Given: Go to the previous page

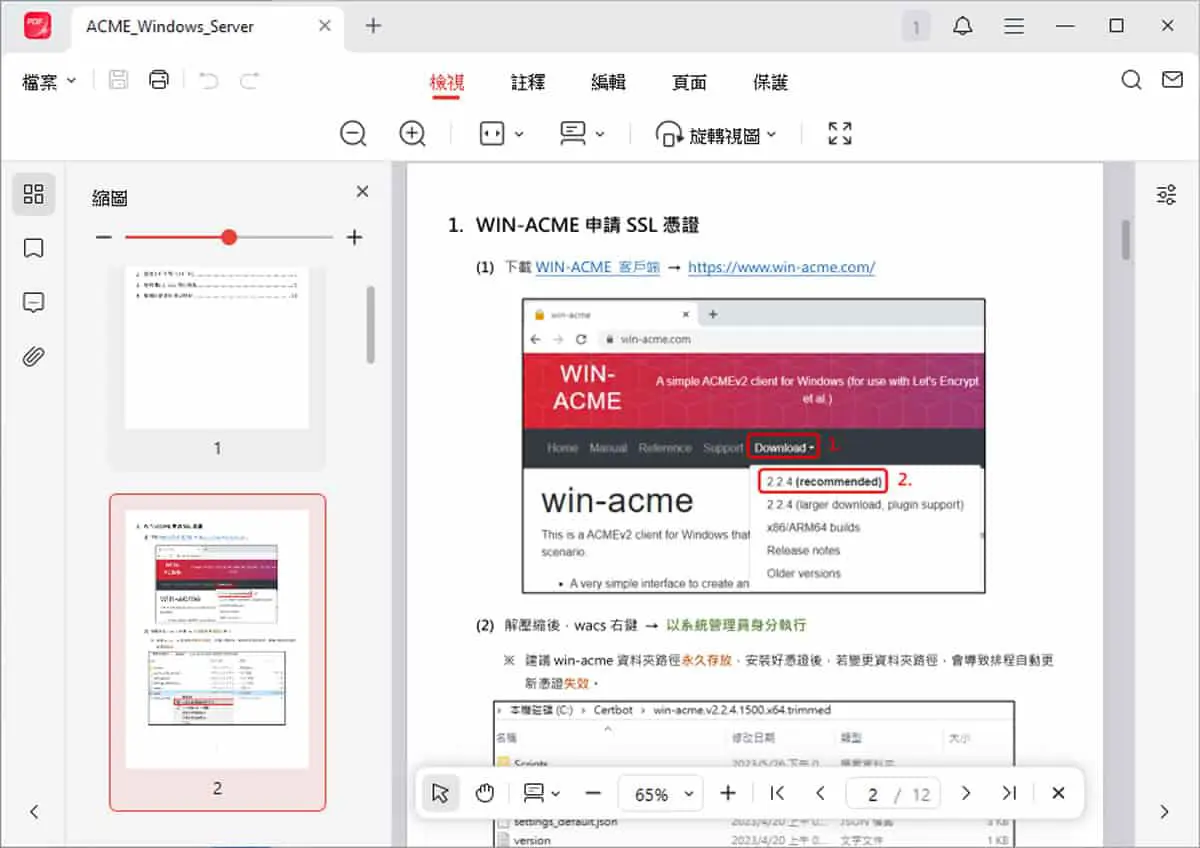Looking at the screenshot, I should 820,794.
